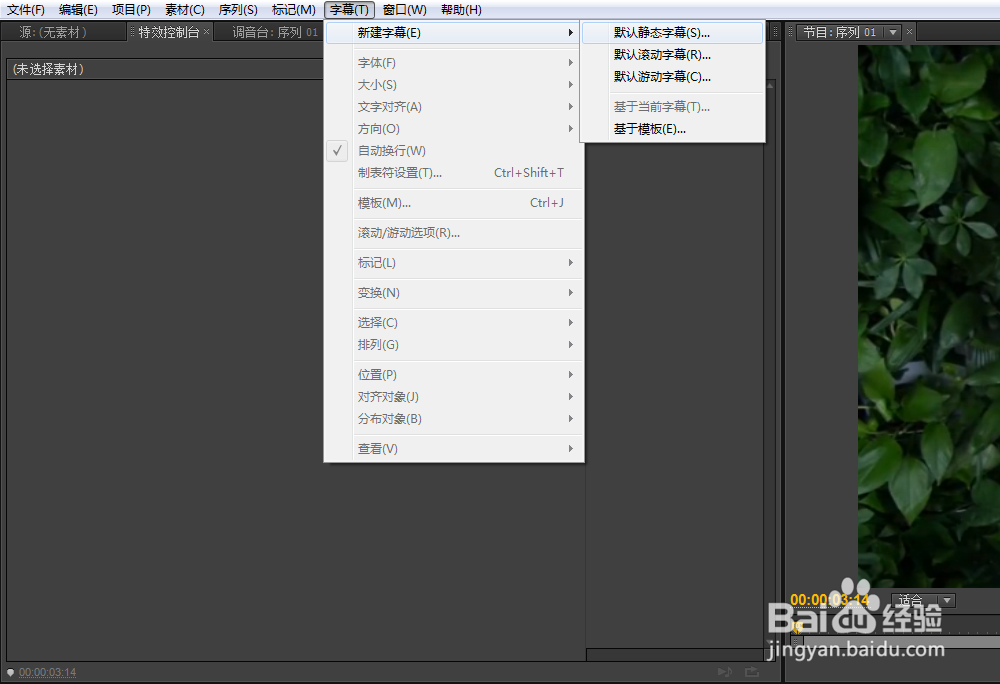
Task: Open the 适合 (Fit) zoom level dropdown
Action: coord(920,599)
